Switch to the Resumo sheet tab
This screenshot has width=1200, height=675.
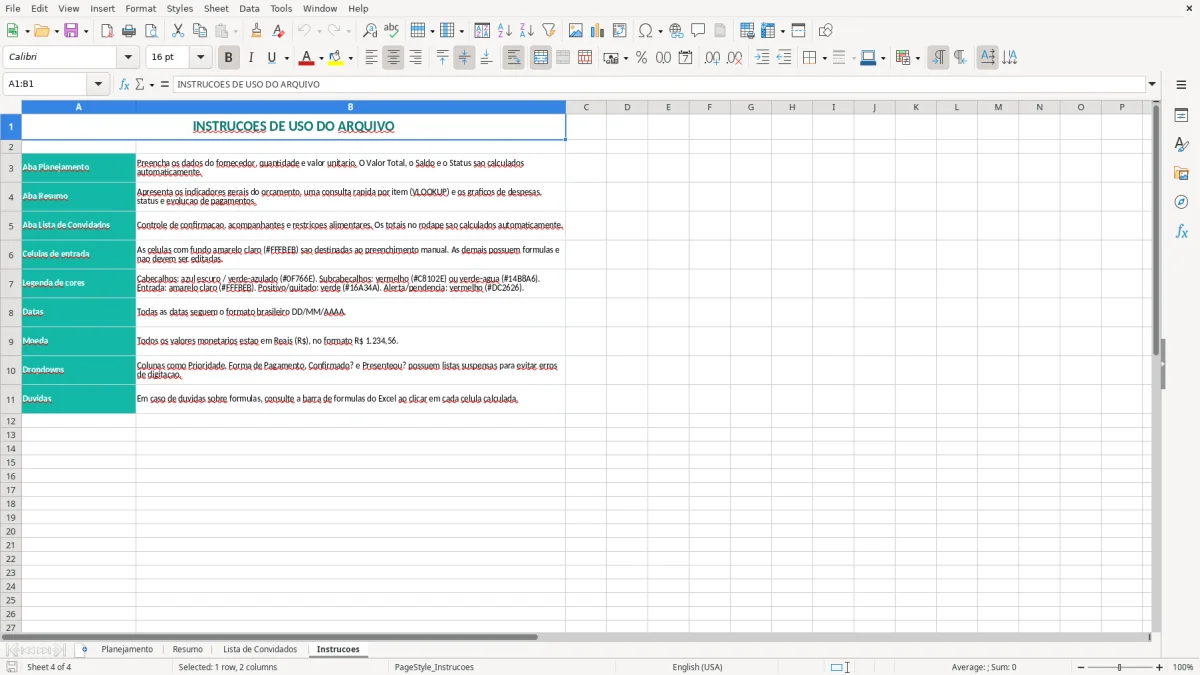(x=188, y=649)
